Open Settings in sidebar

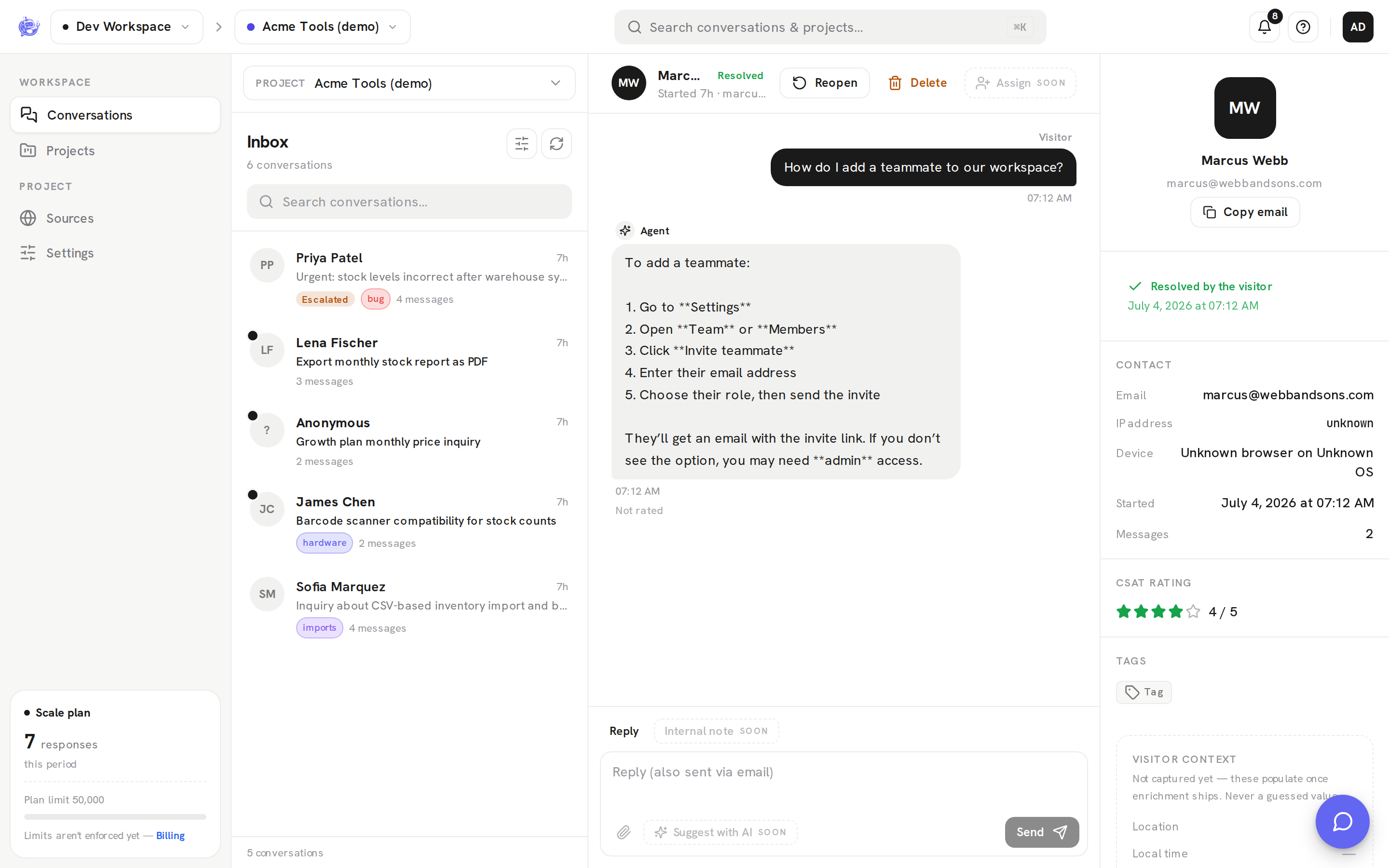pos(115,253)
